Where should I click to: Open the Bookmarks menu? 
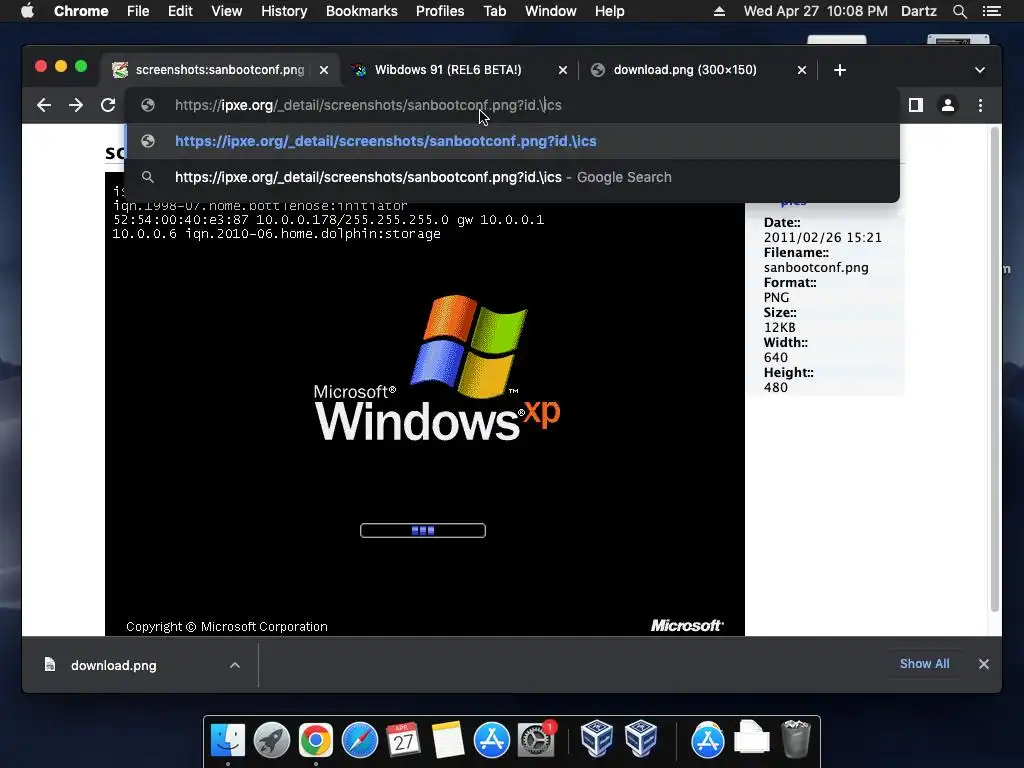(362, 11)
